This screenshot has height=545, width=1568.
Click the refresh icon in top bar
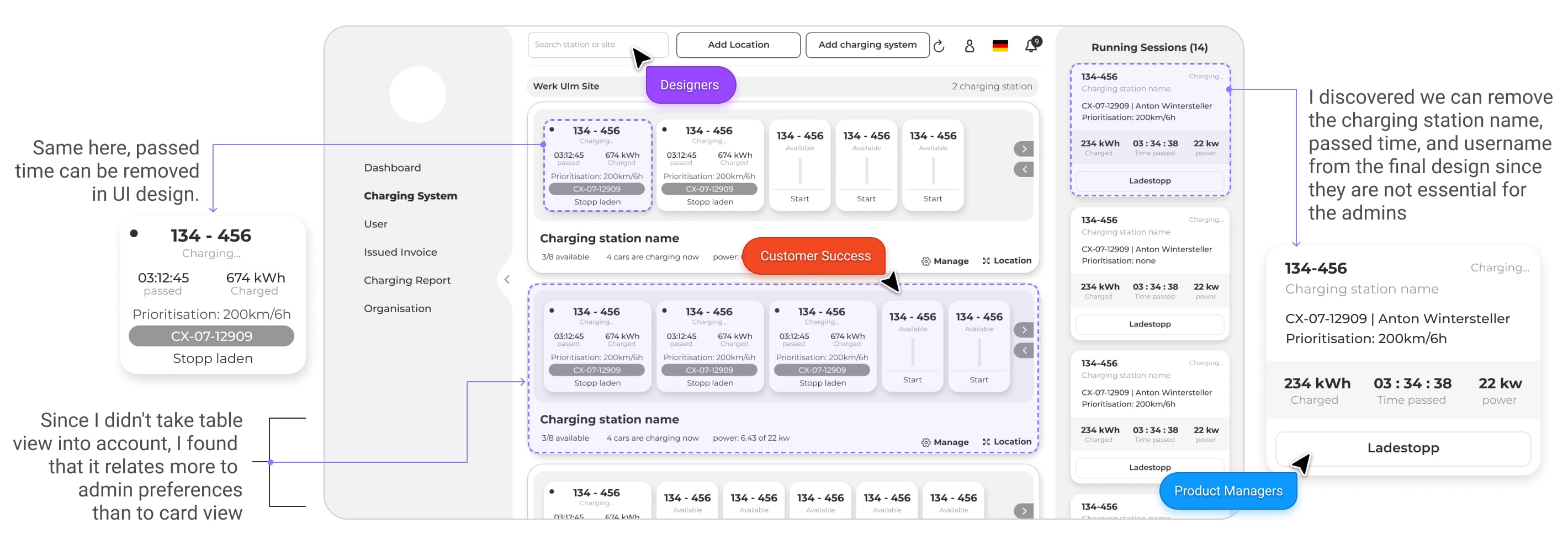(939, 46)
